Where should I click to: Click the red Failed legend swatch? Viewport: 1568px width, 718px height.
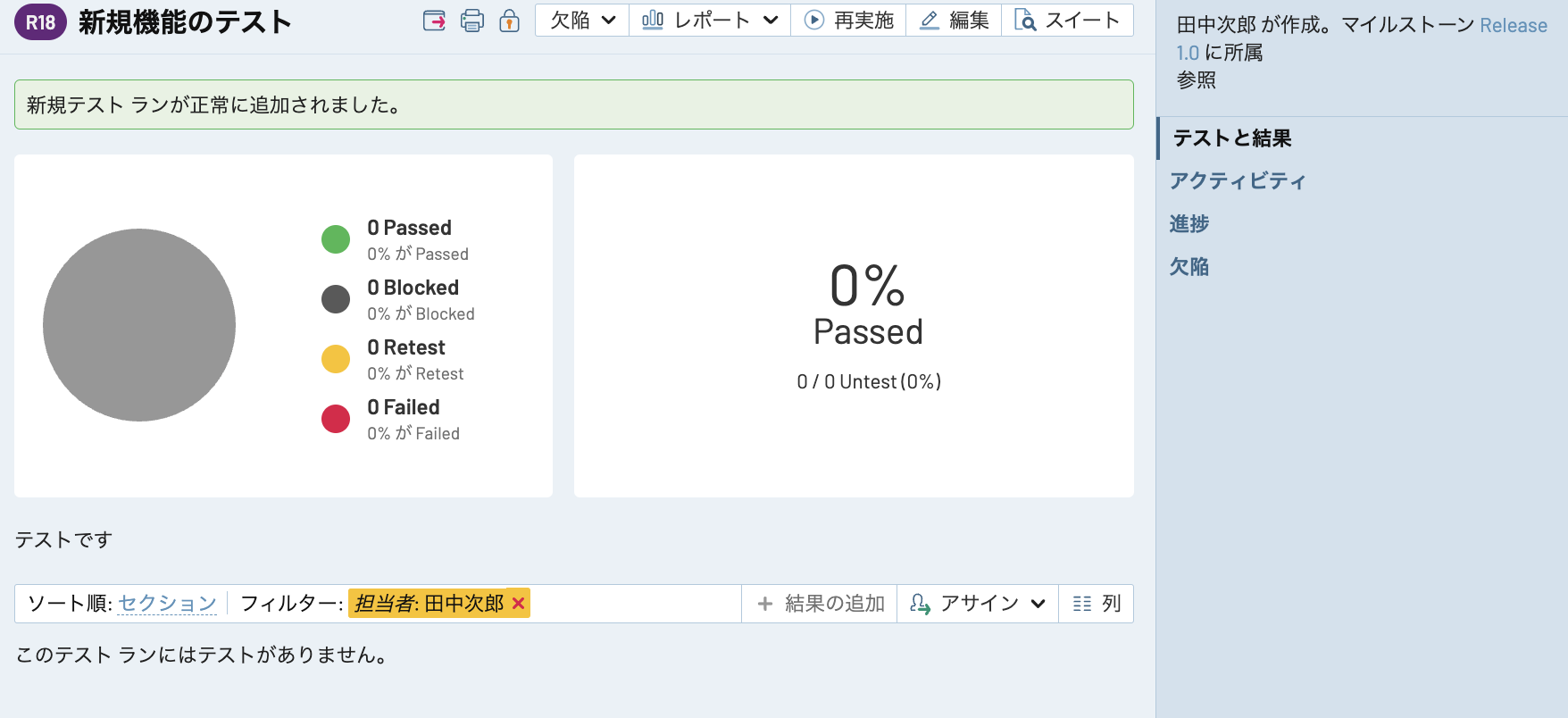(336, 419)
